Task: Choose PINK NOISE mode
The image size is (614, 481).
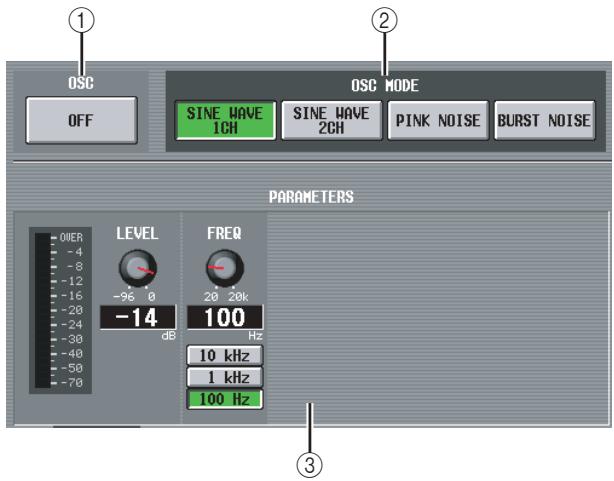Action: point(438,120)
